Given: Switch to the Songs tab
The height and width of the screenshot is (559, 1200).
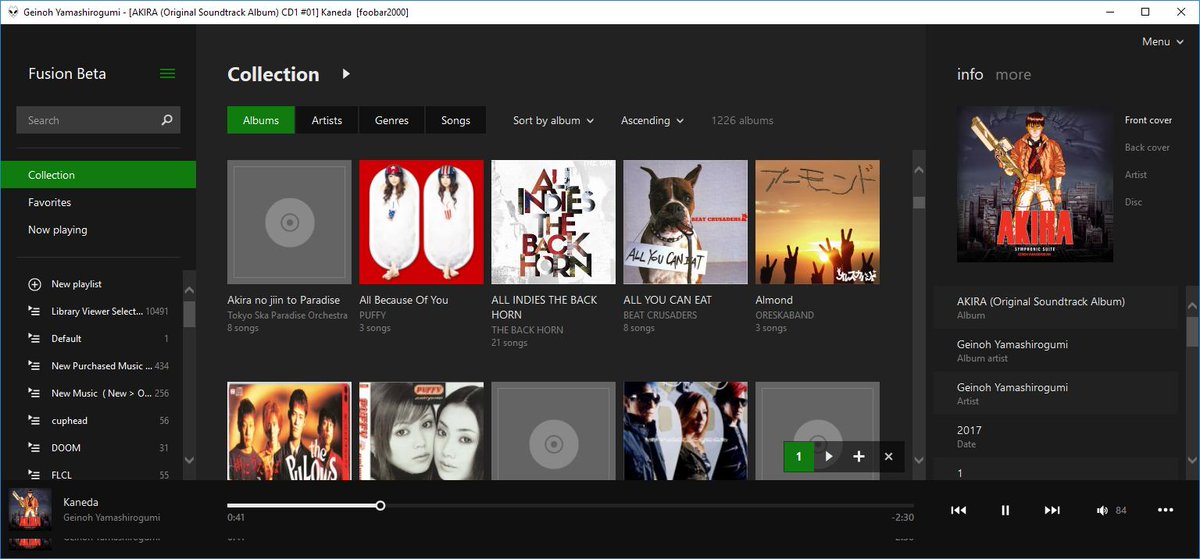Looking at the screenshot, I should click(x=455, y=120).
